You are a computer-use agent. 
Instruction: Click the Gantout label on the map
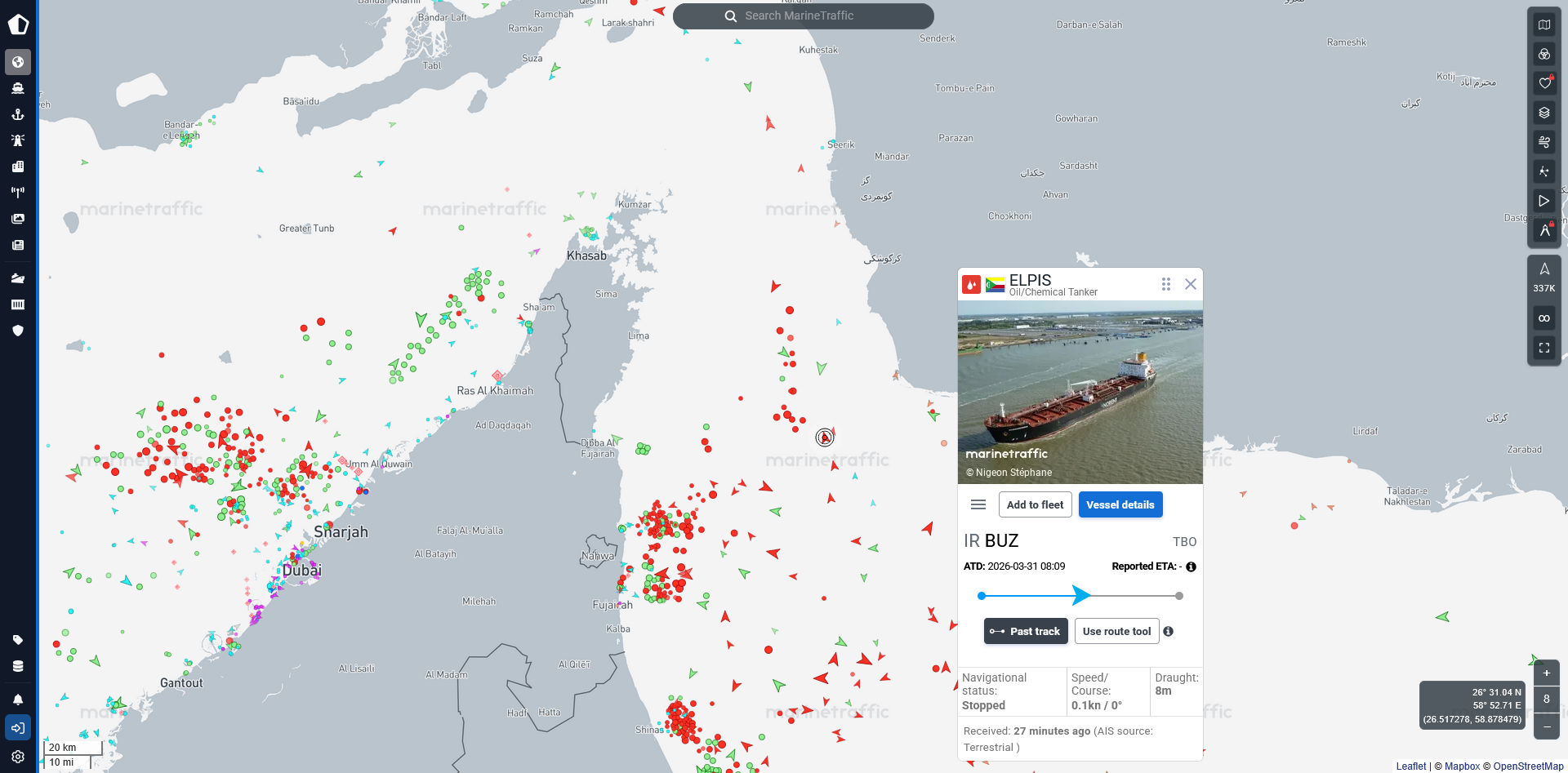pos(181,682)
